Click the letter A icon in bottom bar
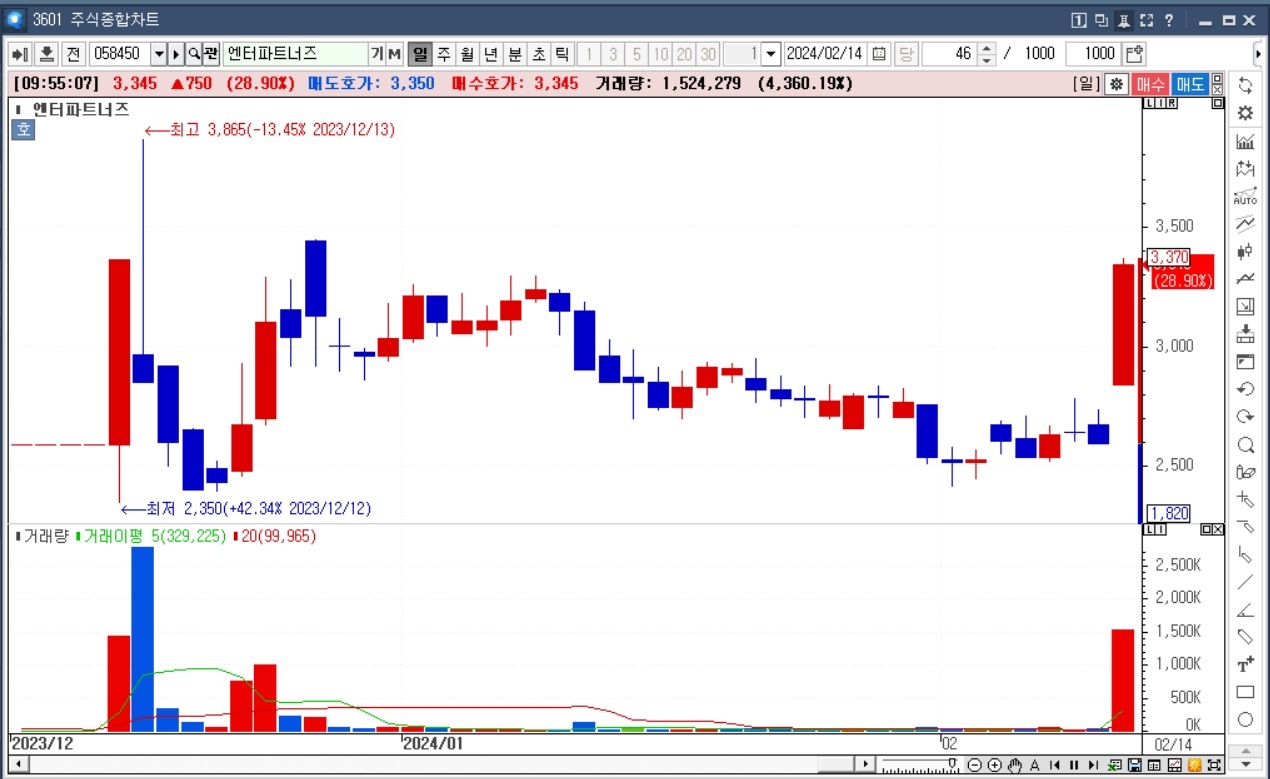This screenshot has width=1270, height=779. (1034, 765)
